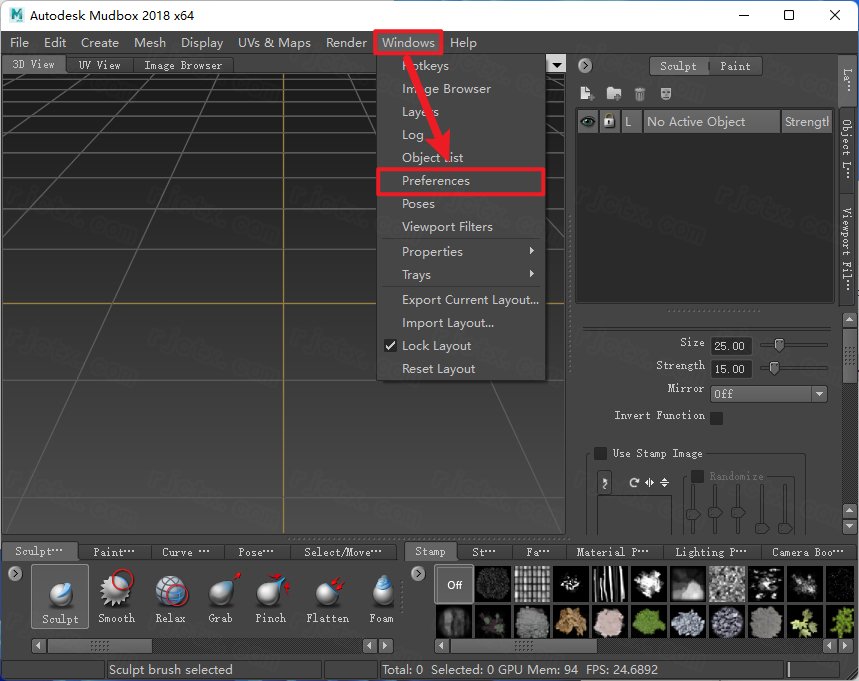Screen dimensions: 859x681
Task: Choose the Off stamp thumbnail
Action: coord(454,585)
